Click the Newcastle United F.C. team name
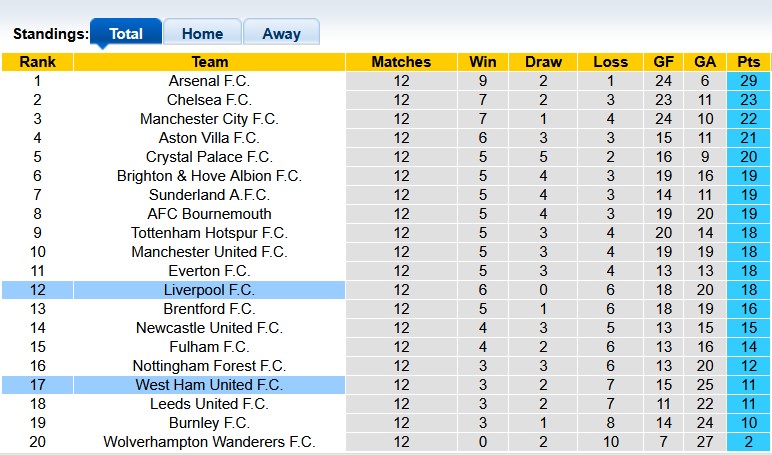Image resolution: width=772 pixels, height=455 pixels. (x=209, y=328)
